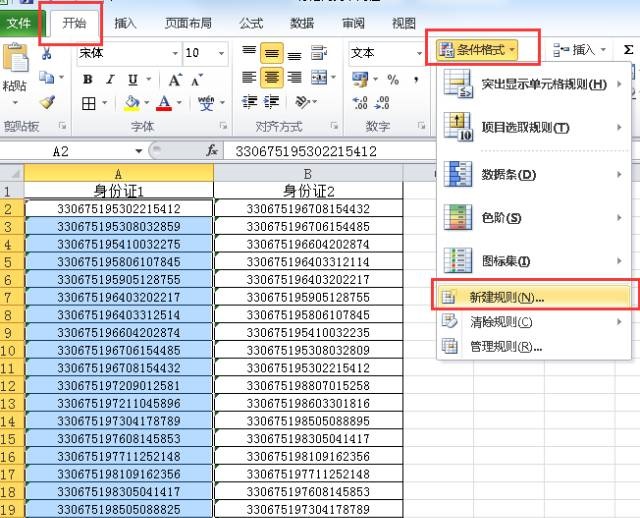Click the 文件 button
The image size is (640, 518).
click(x=19, y=23)
